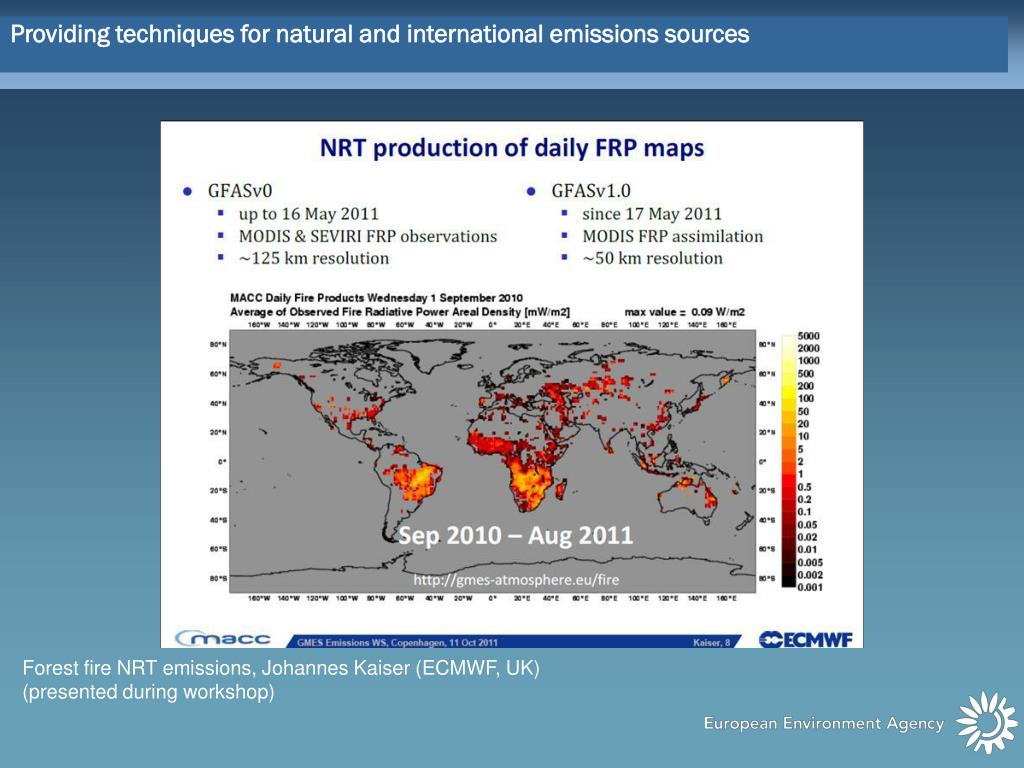Screen dimensions: 1024x768
Task: Click the 'Sep 2010 – Aug 2011' overlay text
Action: click(x=516, y=536)
